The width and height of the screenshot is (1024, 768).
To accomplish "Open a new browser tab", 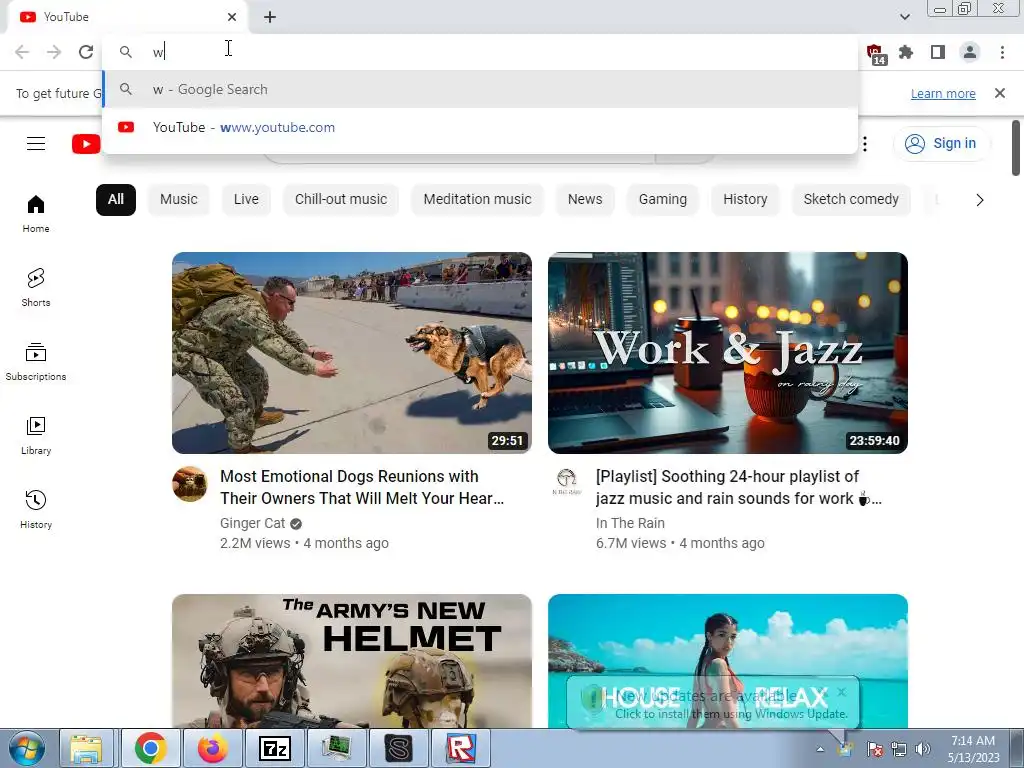I will [270, 17].
